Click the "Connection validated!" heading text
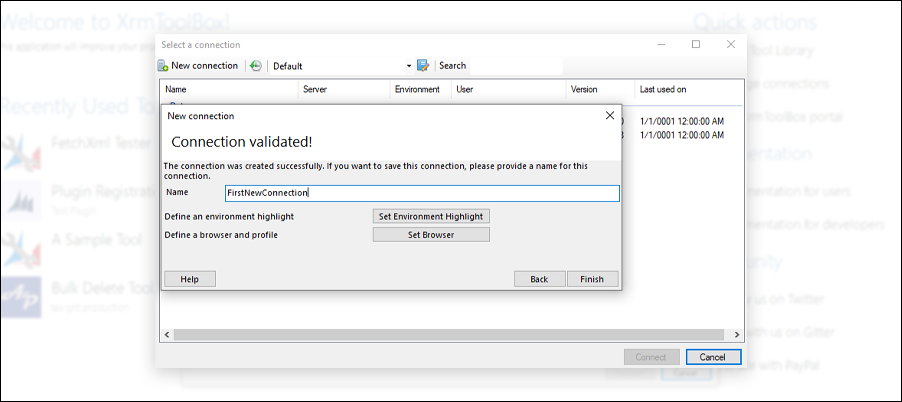 point(242,141)
